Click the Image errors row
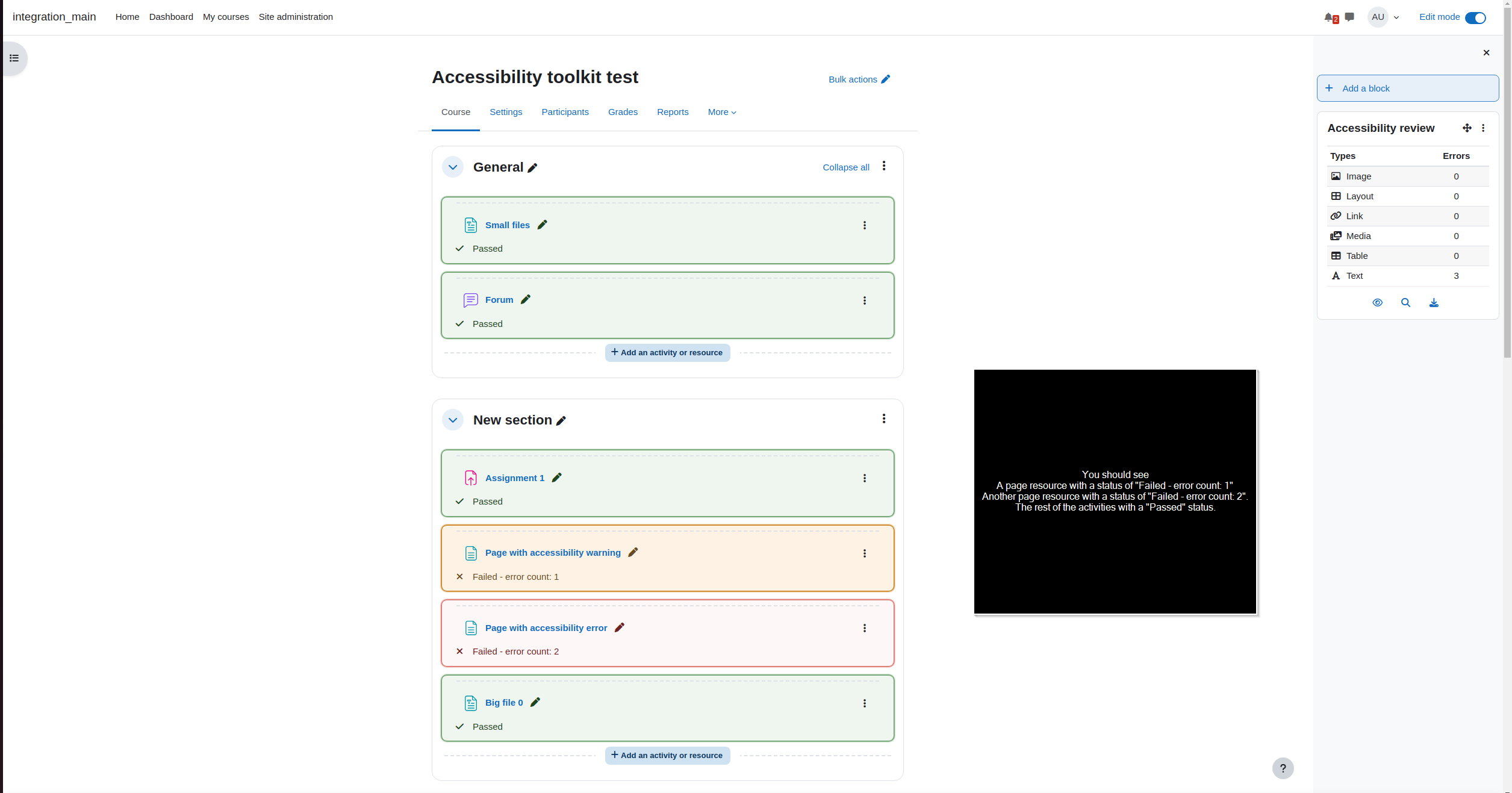 (x=1408, y=176)
